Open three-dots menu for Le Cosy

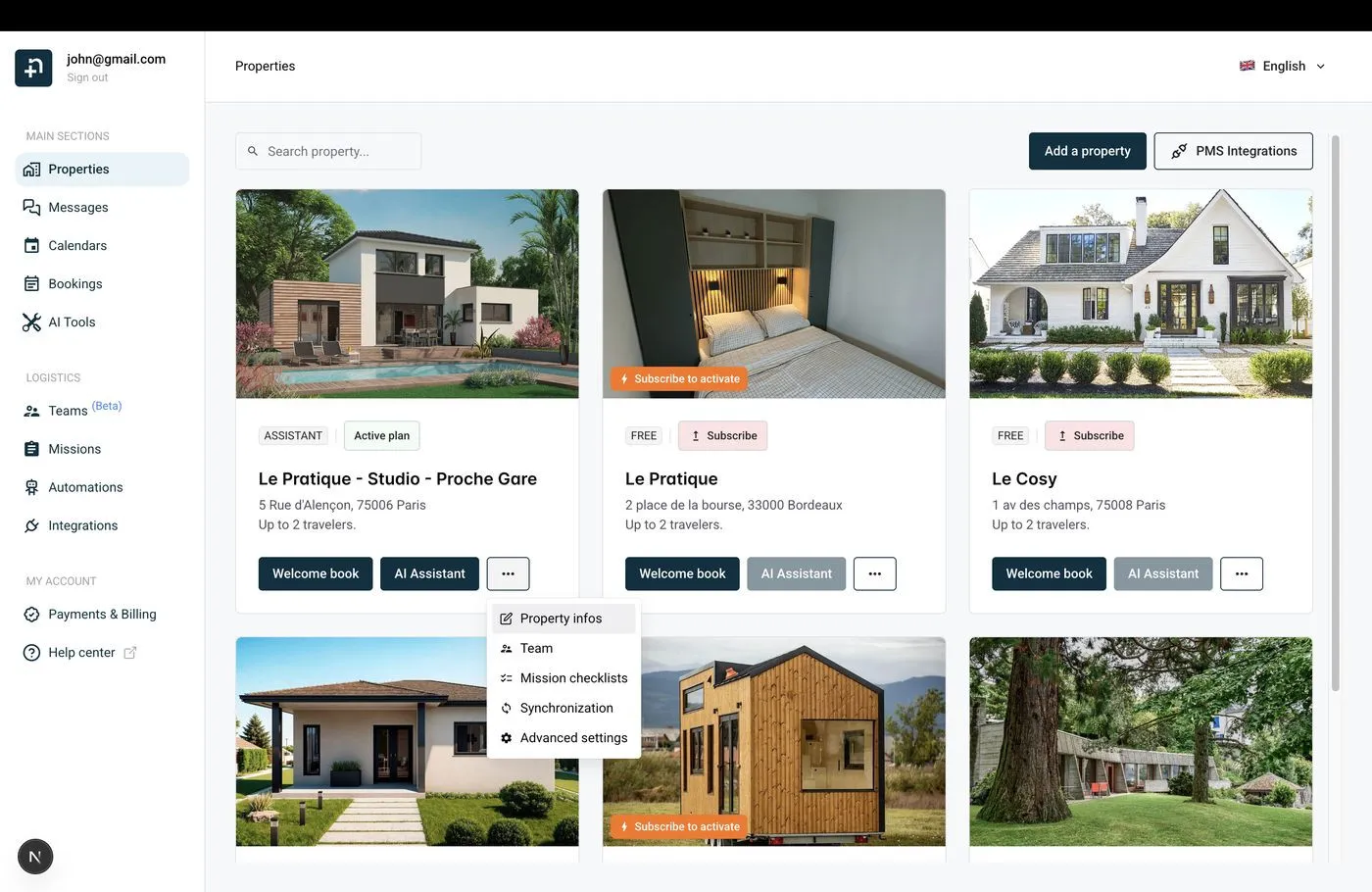tap(1242, 573)
